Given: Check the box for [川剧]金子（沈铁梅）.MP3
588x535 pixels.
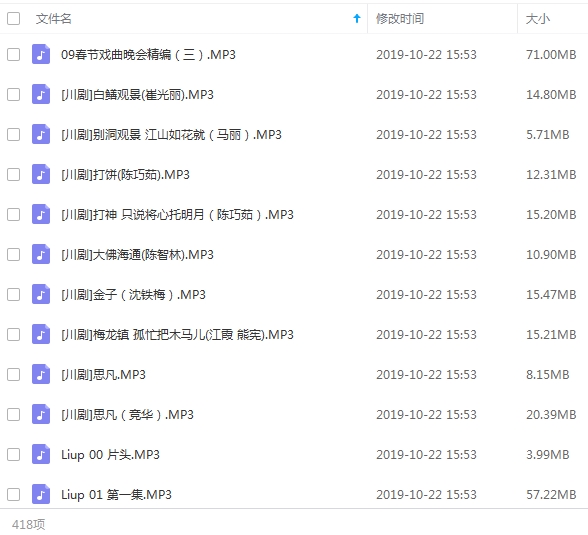Looking at the screenshot, I should coord(14,295).
